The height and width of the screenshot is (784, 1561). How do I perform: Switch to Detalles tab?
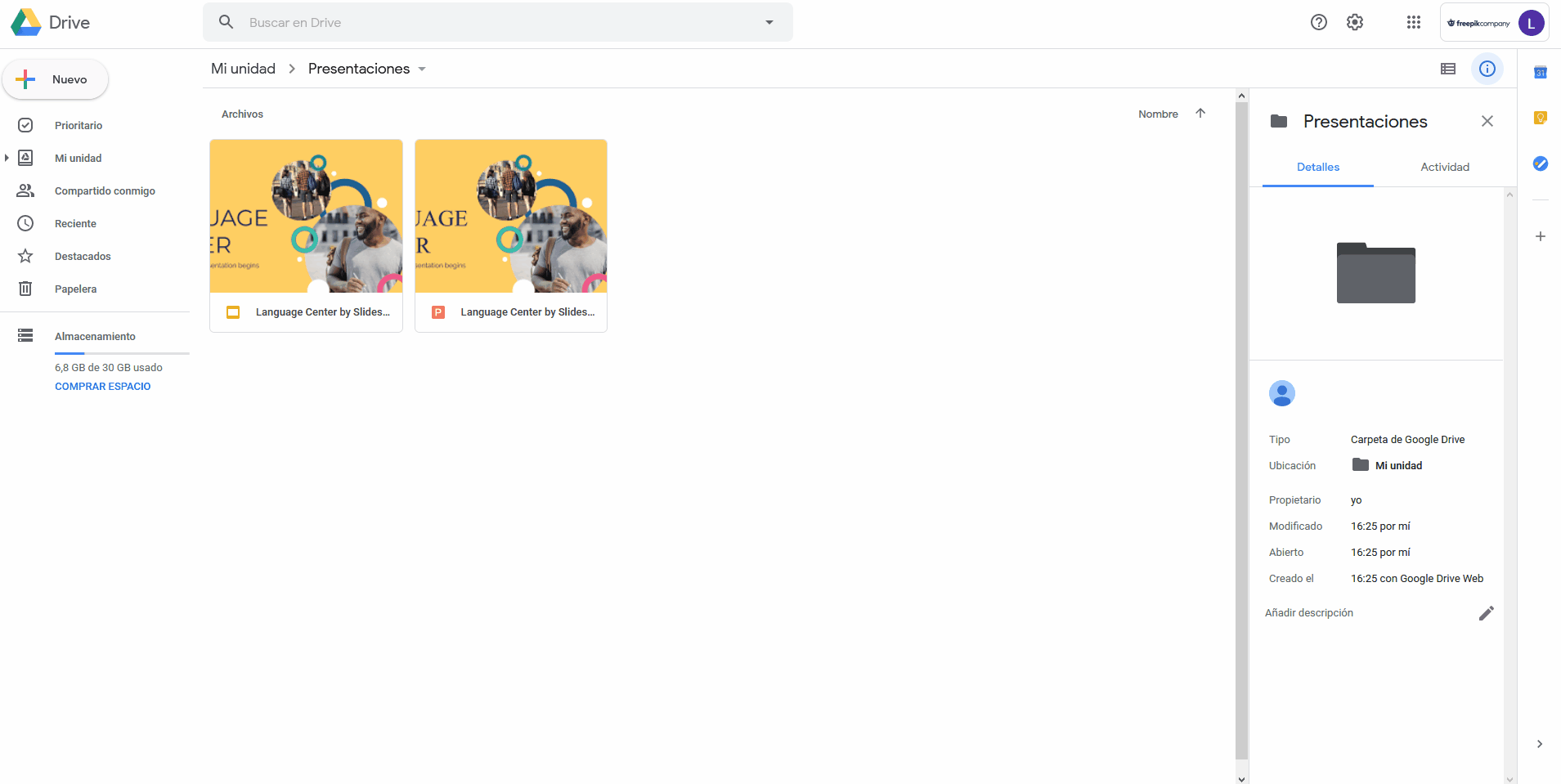coord(1318,167)
